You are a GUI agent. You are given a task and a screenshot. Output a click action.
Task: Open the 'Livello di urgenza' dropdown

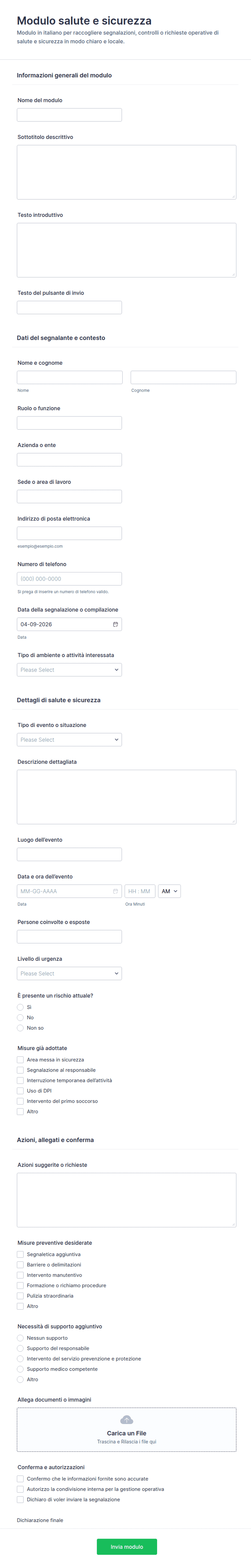(x=69, y=973)
